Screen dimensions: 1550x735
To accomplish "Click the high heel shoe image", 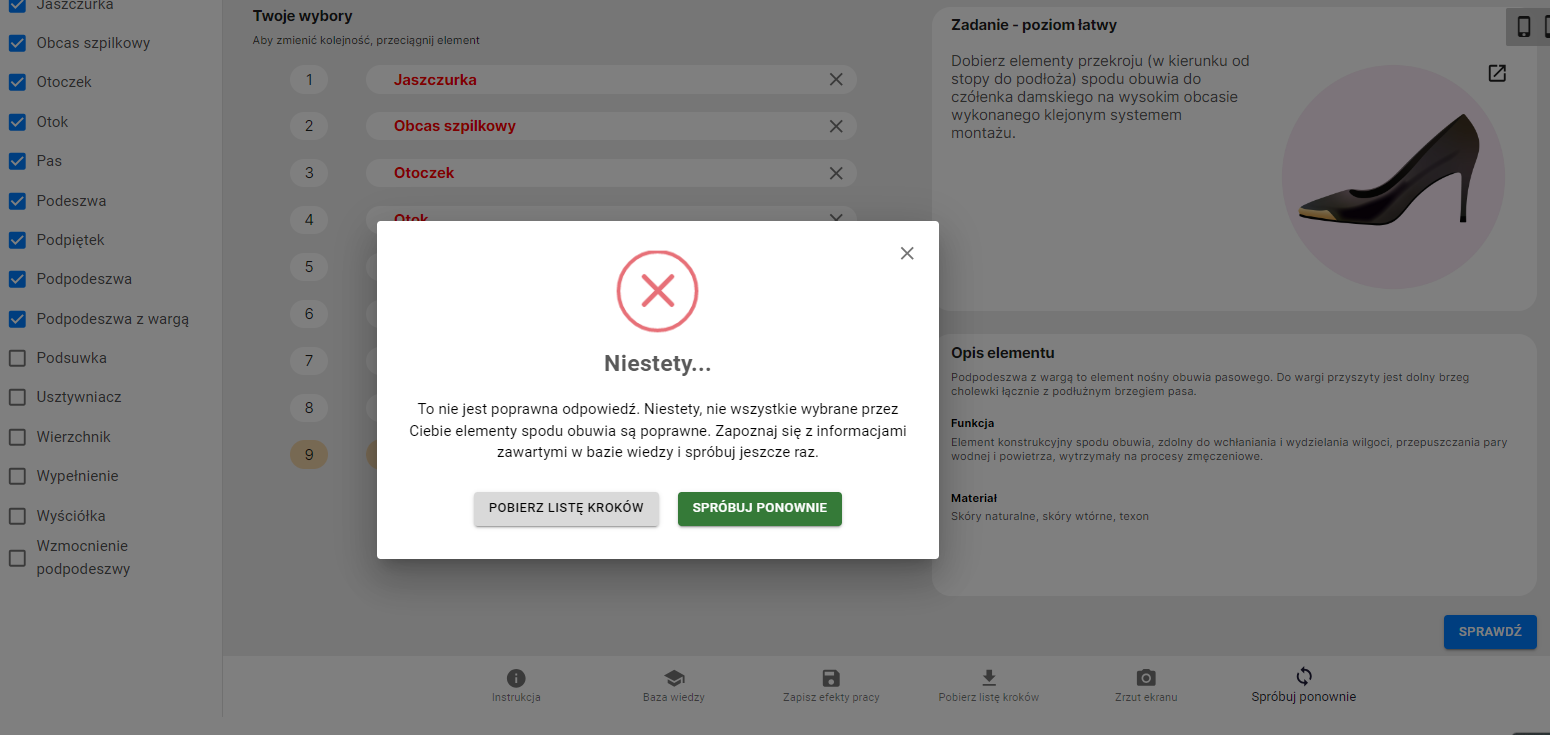I will pyautogui.click(x=1393, y=171).
